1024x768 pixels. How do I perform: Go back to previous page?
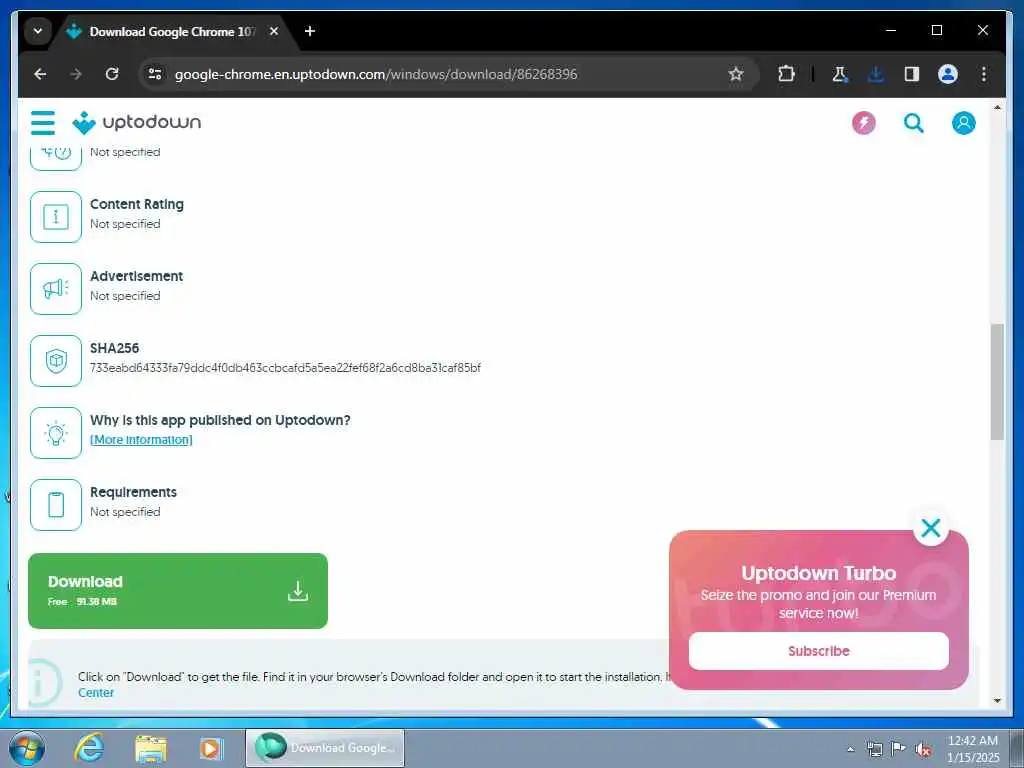click(x=40, y=74)
